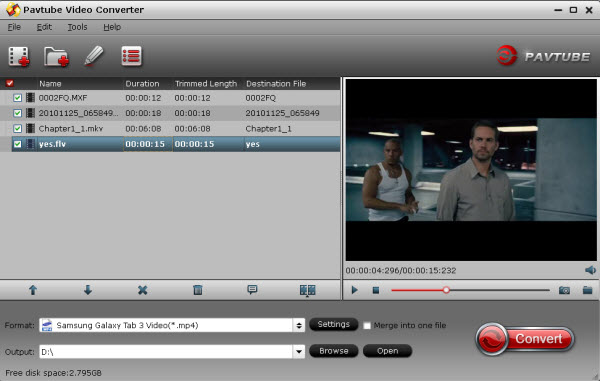Click the Settings button
Image resolution: width=600 pixels, height=381 pixels.
(x=333, y=324)
